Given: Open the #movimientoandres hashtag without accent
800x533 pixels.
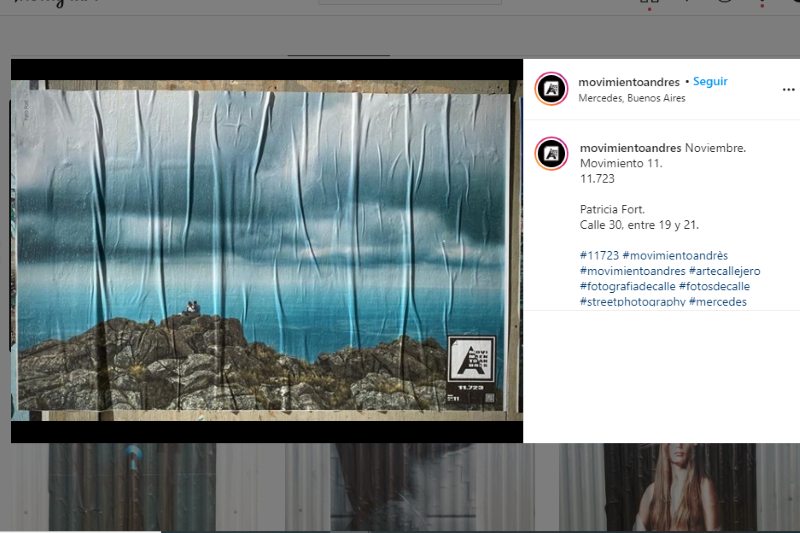Looking at the screenshot, I should pos(632,271).
